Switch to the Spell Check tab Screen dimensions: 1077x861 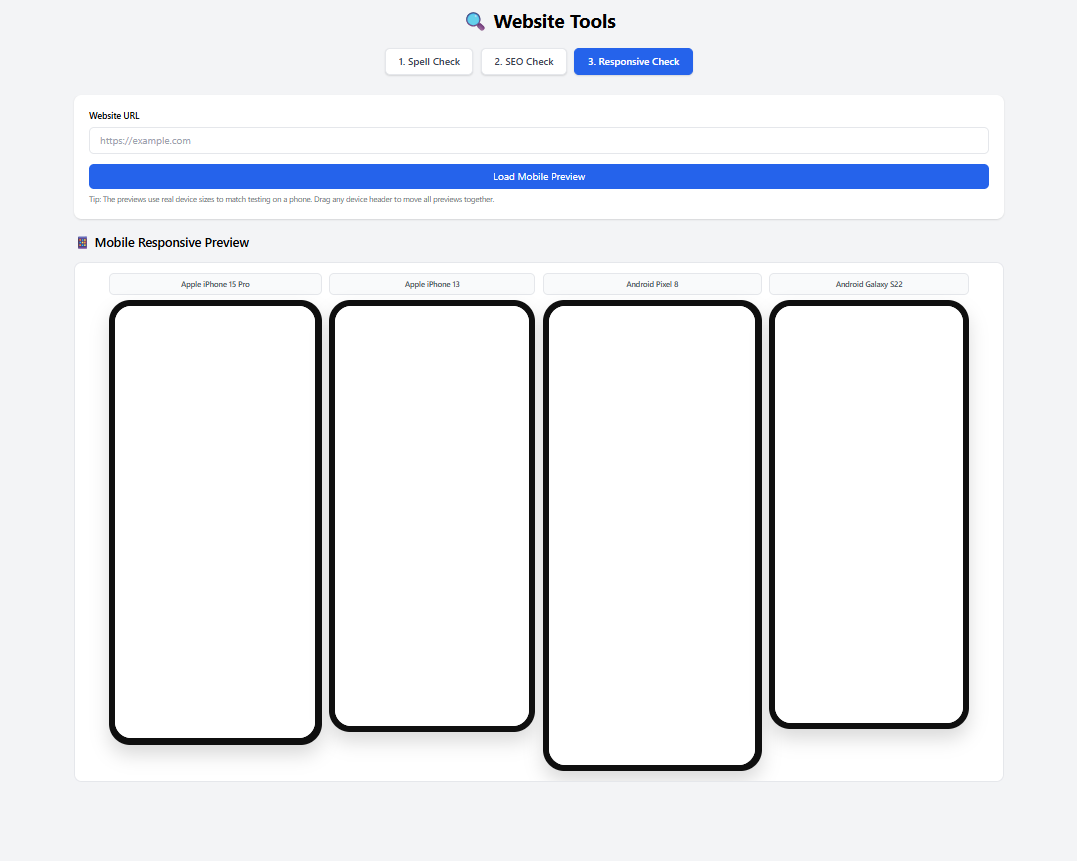[428, 61]
